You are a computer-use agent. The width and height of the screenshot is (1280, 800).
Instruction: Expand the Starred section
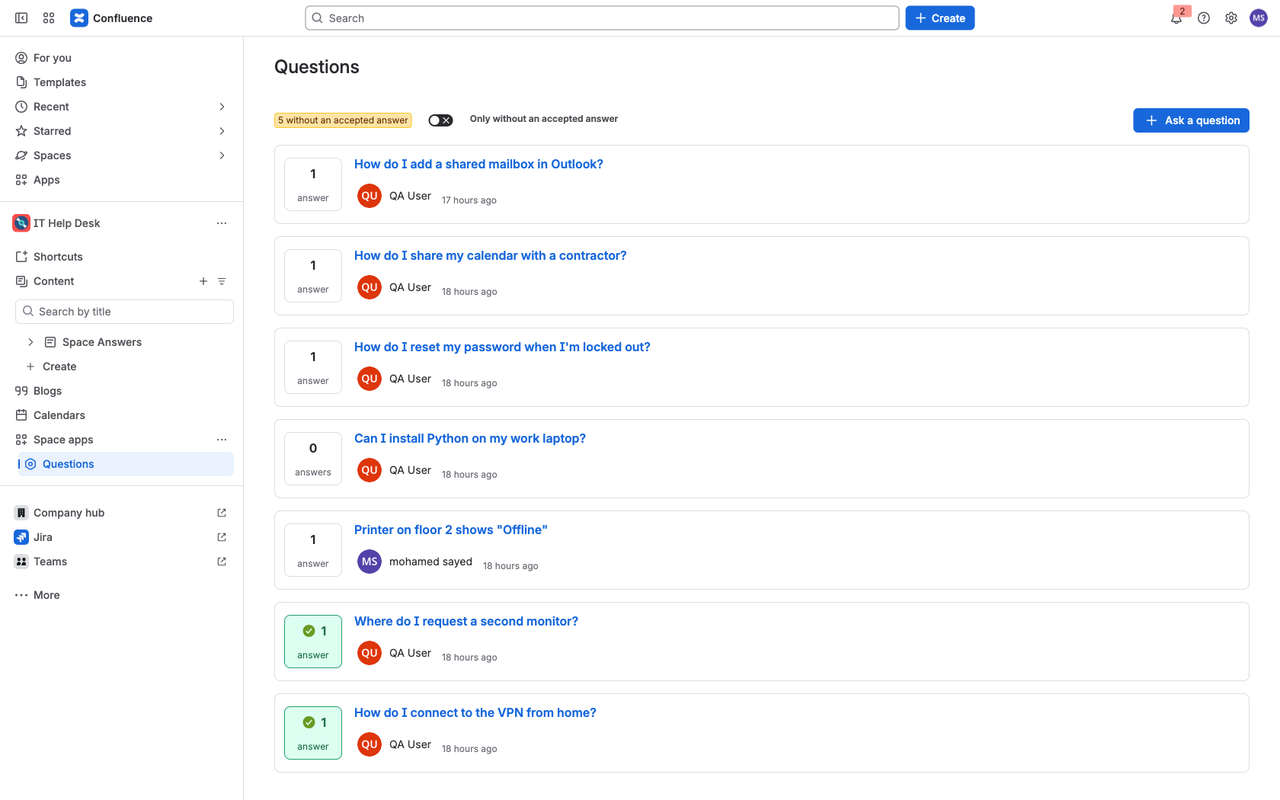pos(222,131)
